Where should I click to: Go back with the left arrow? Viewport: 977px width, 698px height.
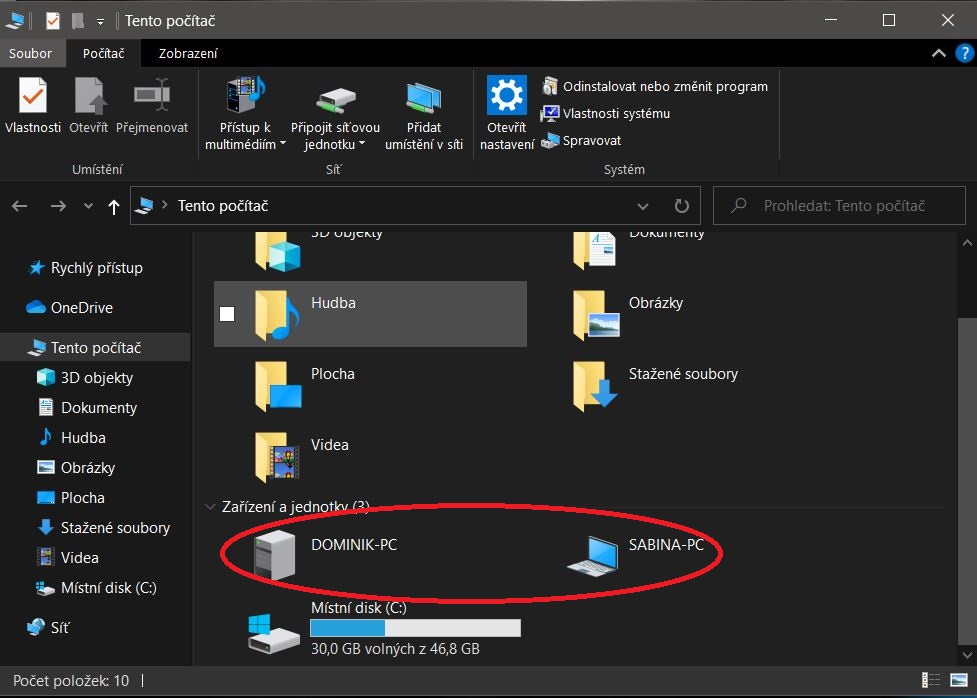(20, 206)
